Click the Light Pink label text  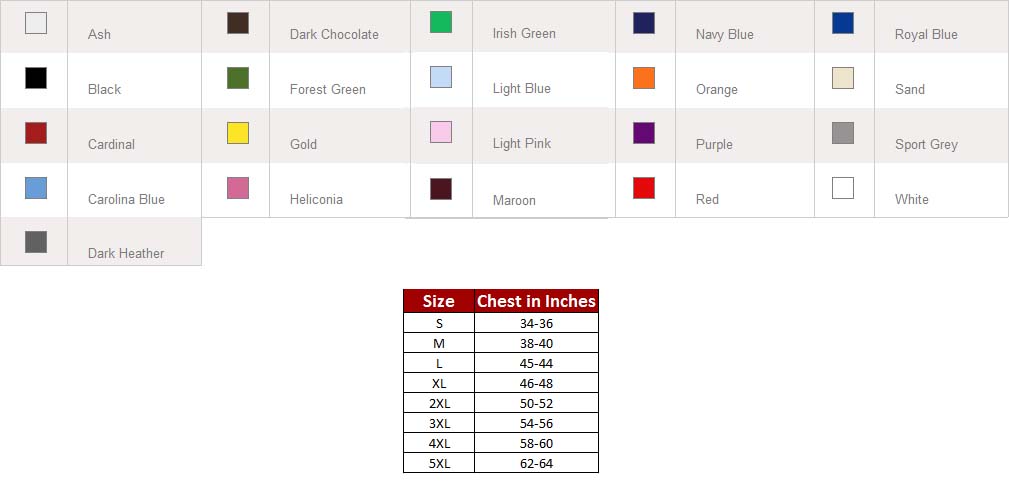coord(522,143)
